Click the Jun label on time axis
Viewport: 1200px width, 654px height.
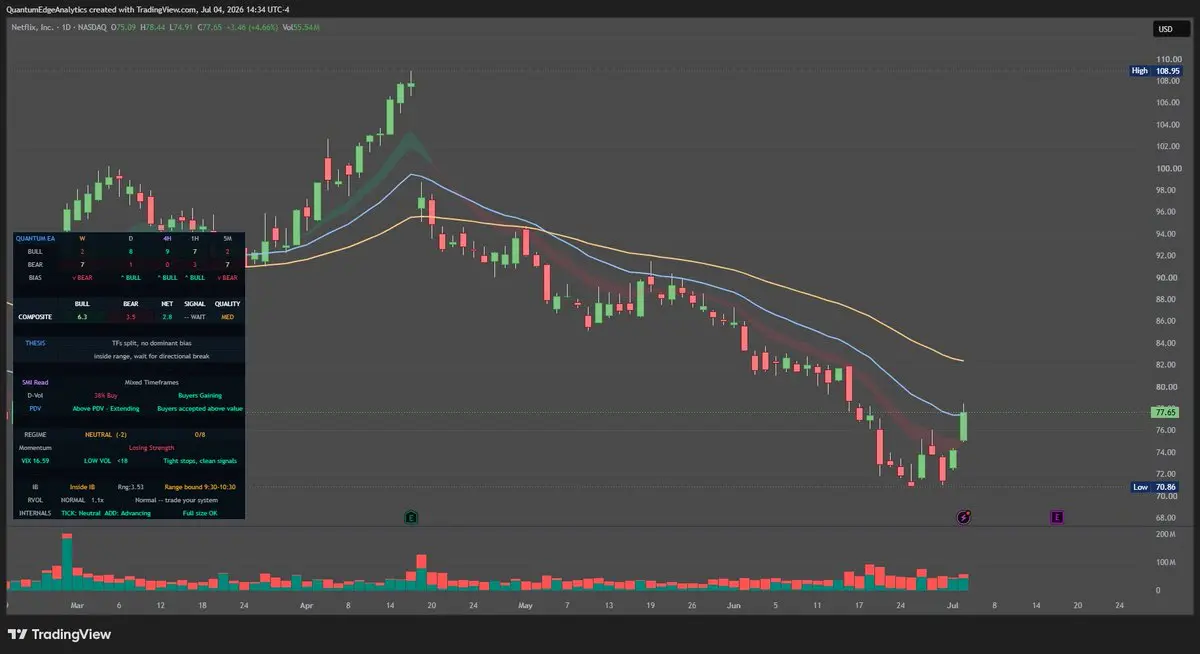tap(733, 606)
